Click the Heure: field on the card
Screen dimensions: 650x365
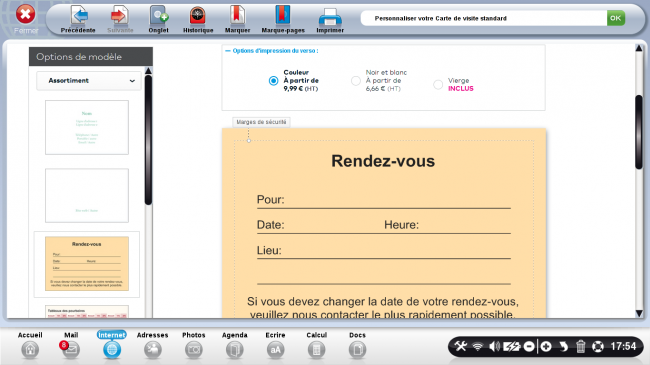click(x=401, y=225)
